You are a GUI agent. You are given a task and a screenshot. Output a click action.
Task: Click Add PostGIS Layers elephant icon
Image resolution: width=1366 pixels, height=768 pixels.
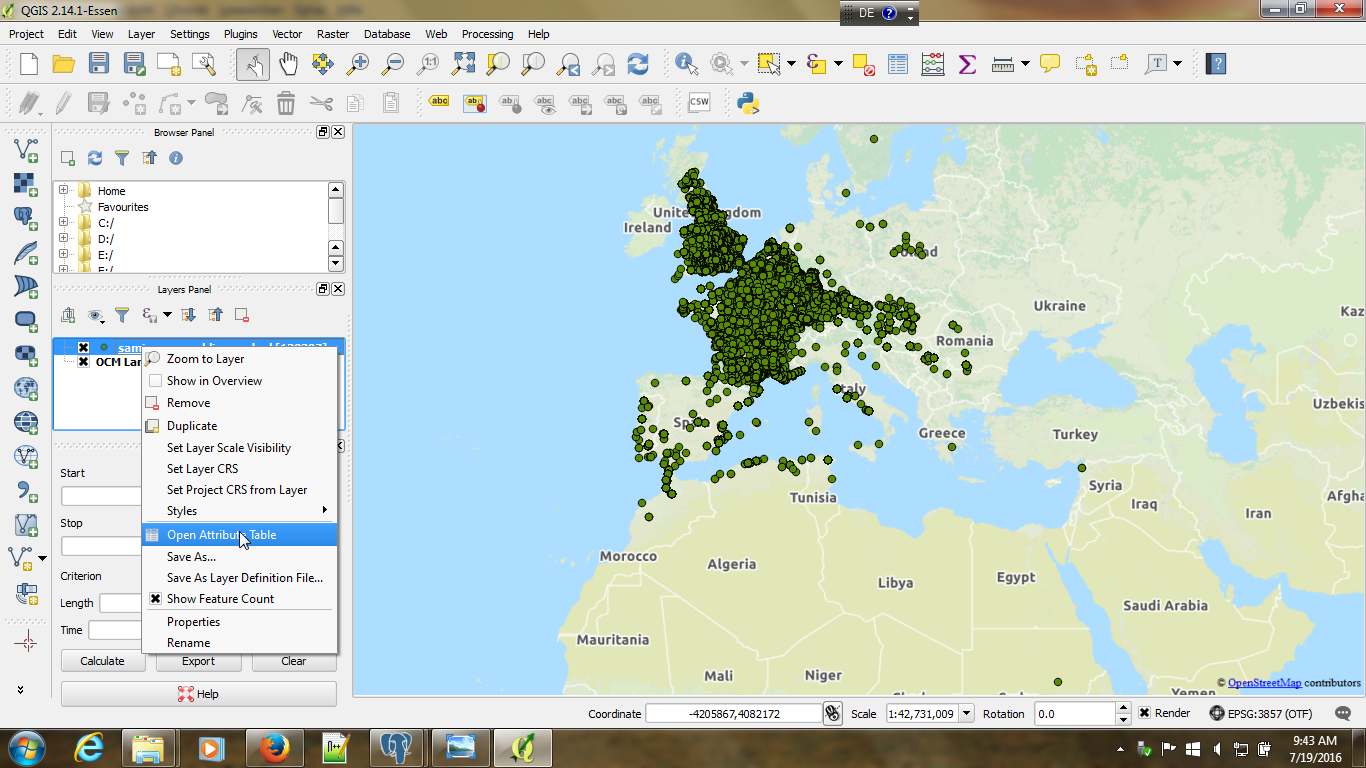(26, 218)
